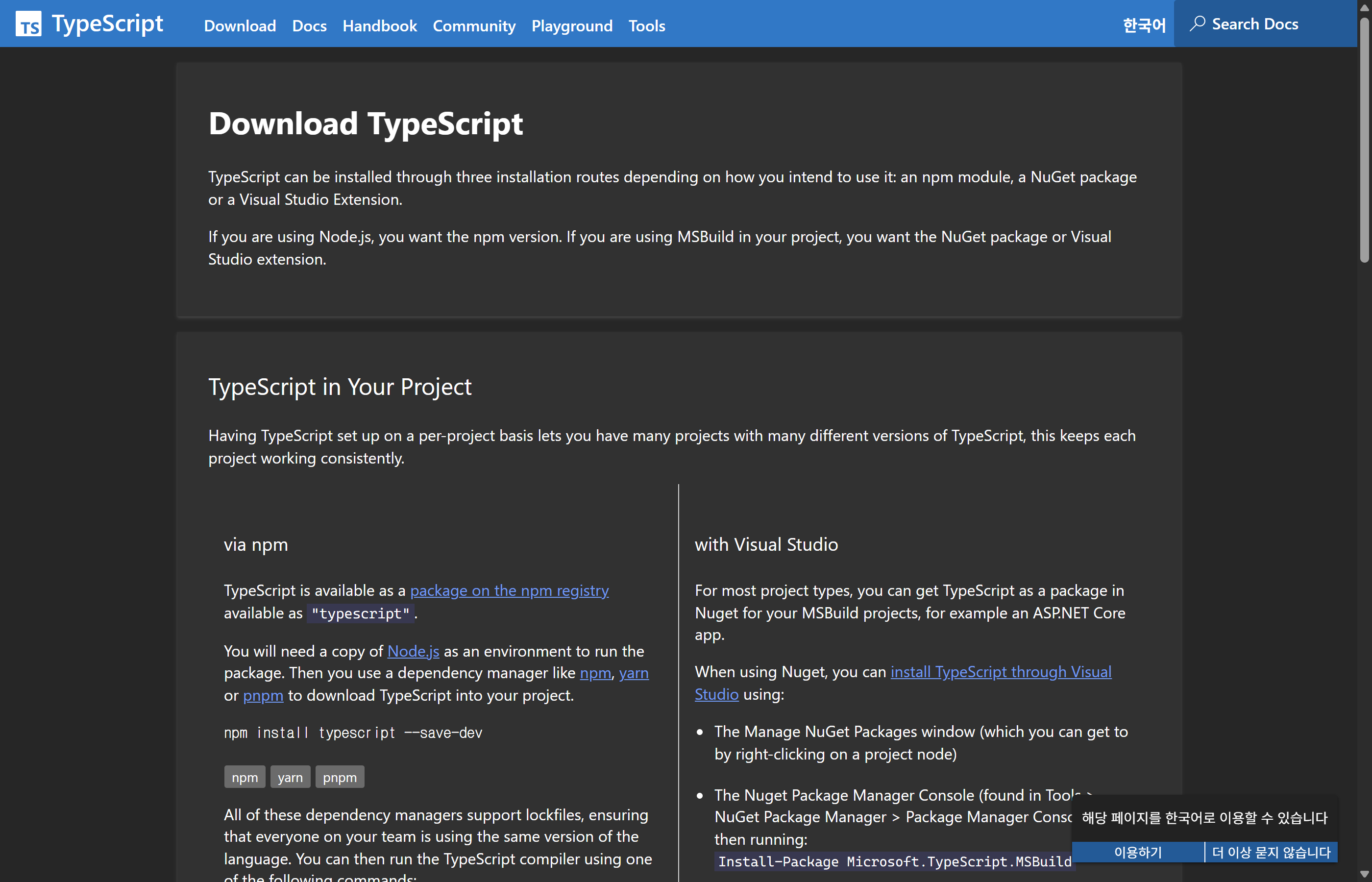Follow the Node.js download link
Image resolution: width=1372 pixels, height=882 pixels.
coord(413,651)
